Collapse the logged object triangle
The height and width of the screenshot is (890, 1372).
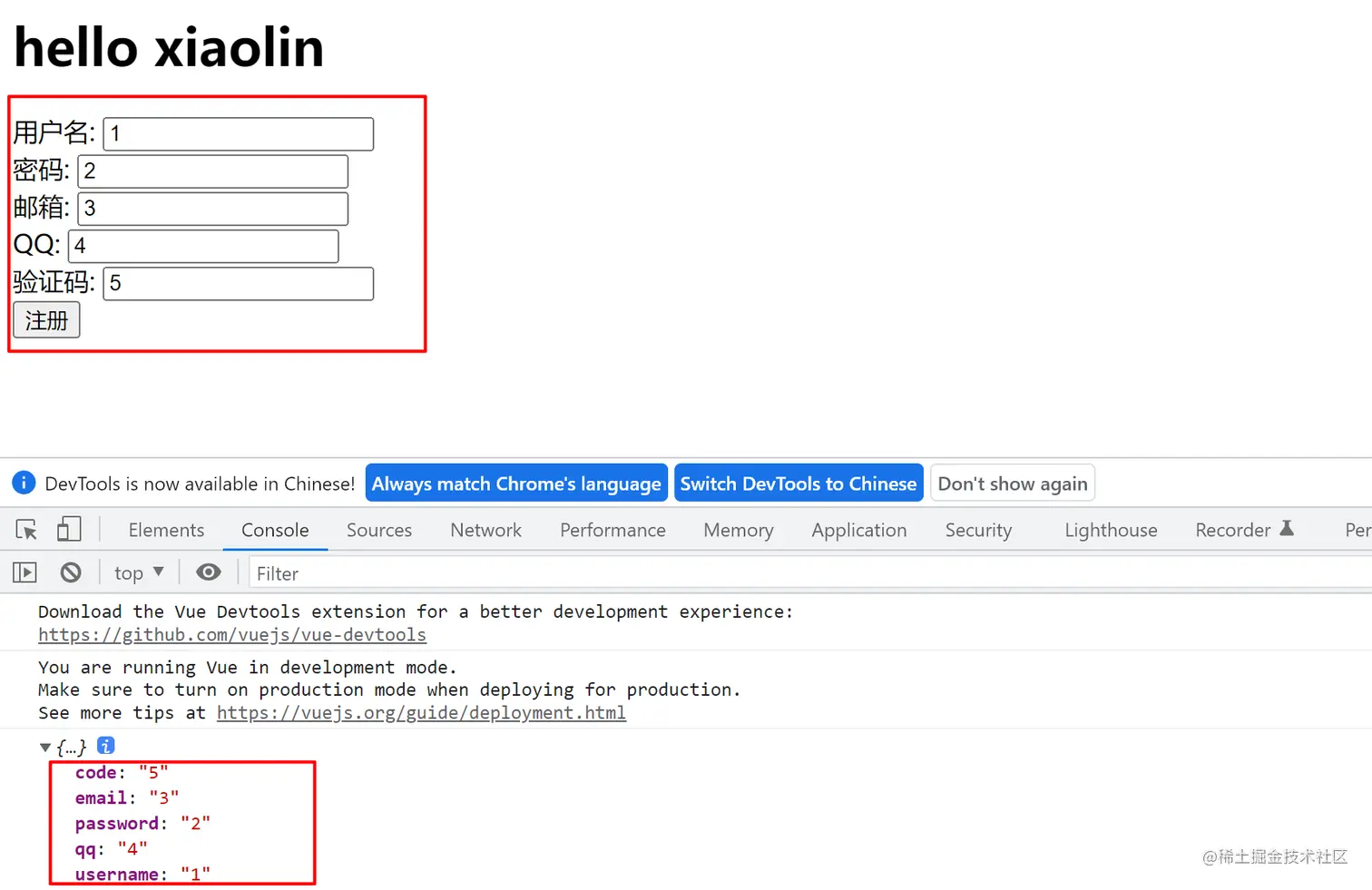(x=45, y=748)
